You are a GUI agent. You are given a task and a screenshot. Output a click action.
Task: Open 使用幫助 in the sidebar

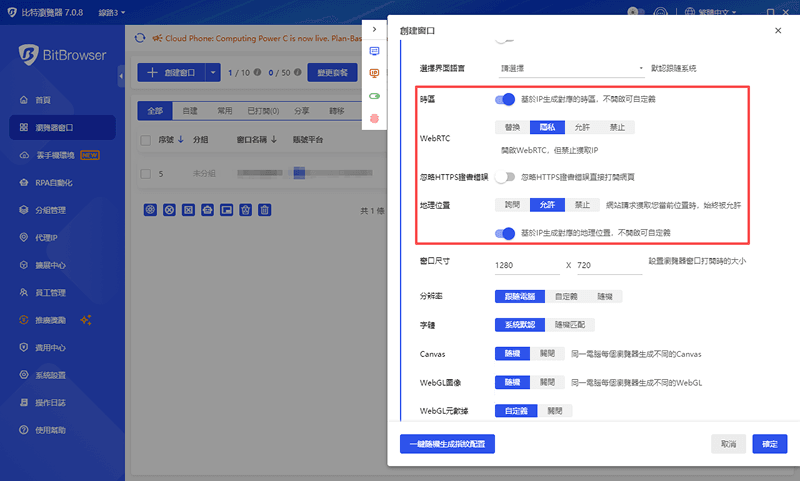click(50, 429)
